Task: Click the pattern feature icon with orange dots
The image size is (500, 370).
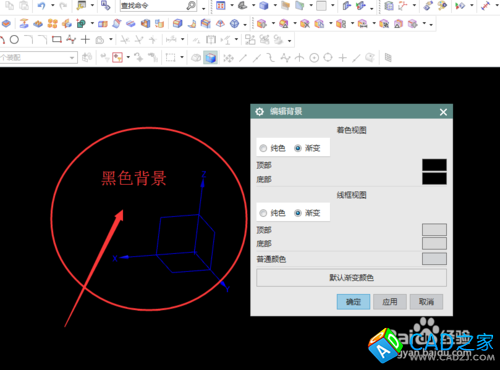Action: coord(52,23)
